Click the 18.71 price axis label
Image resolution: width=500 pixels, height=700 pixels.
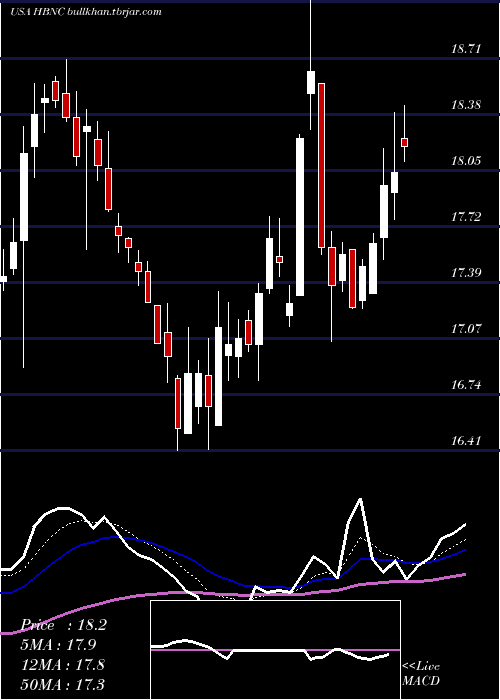466,49
